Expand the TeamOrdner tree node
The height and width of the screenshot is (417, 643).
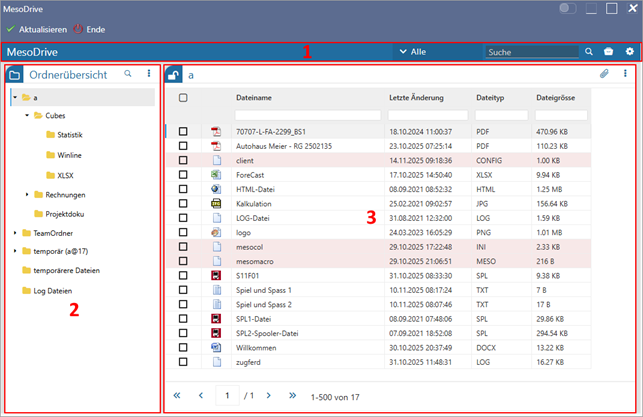[15, 232]
